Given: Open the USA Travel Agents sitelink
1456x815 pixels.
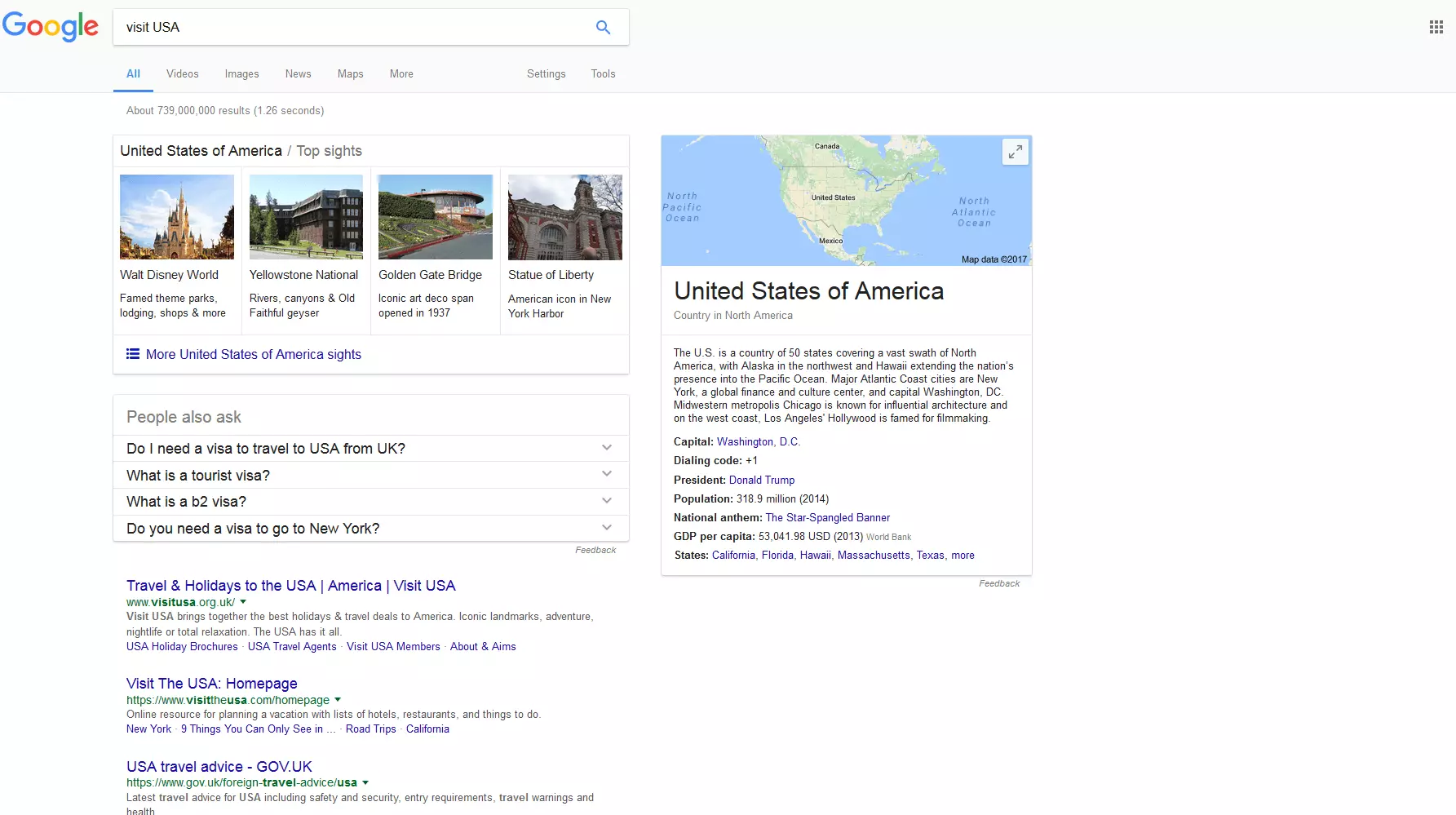Looking at the screenshot, I should click(292, 646).
